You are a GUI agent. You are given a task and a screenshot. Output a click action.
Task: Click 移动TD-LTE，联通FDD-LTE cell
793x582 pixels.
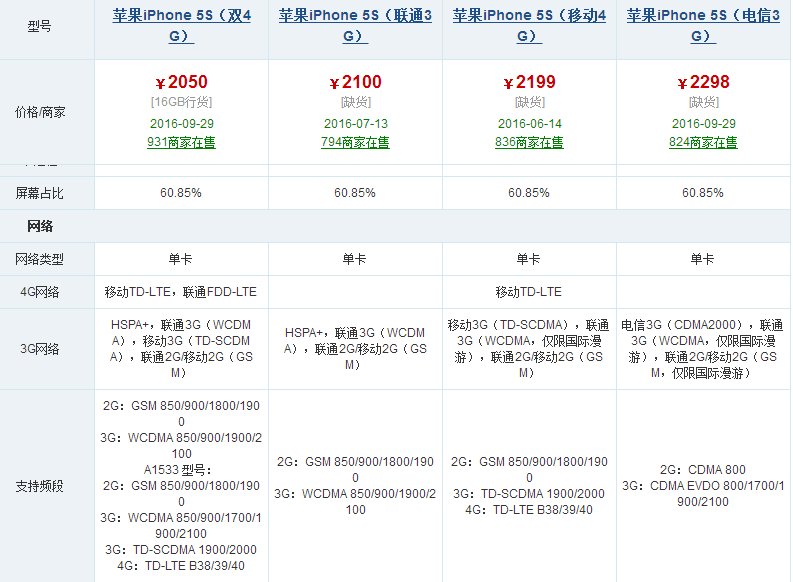click(181, 292)
